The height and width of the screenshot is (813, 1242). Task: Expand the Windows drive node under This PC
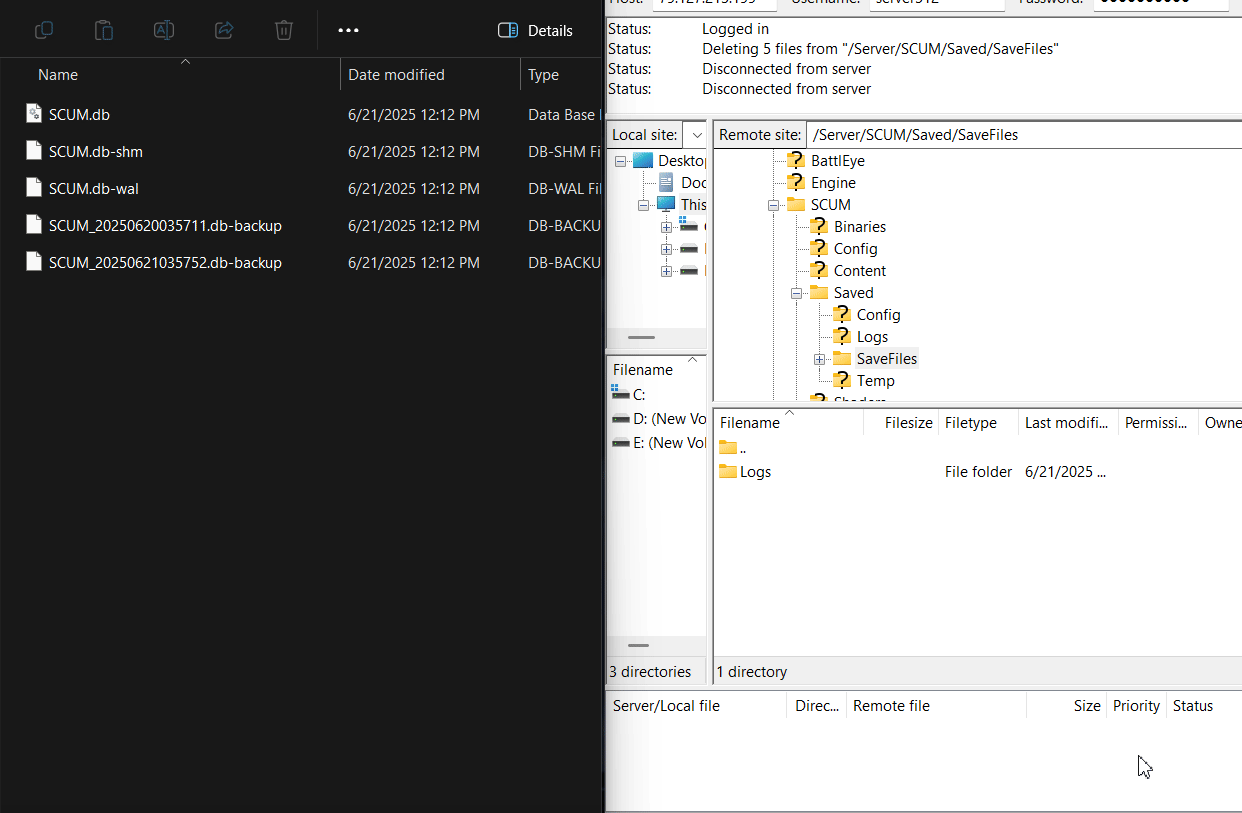(666, 227)
